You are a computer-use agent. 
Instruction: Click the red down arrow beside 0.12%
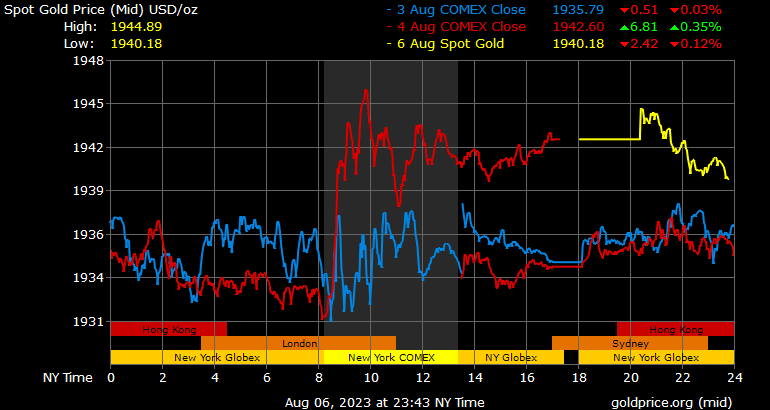coord(674,45)
